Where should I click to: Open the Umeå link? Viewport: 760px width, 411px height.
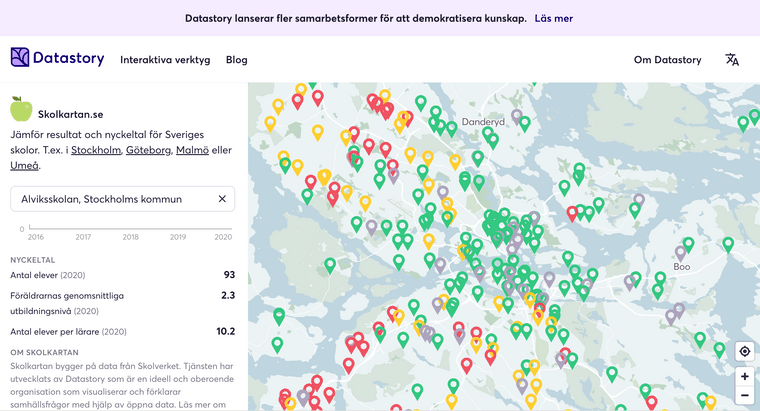[x=25, y=165]
